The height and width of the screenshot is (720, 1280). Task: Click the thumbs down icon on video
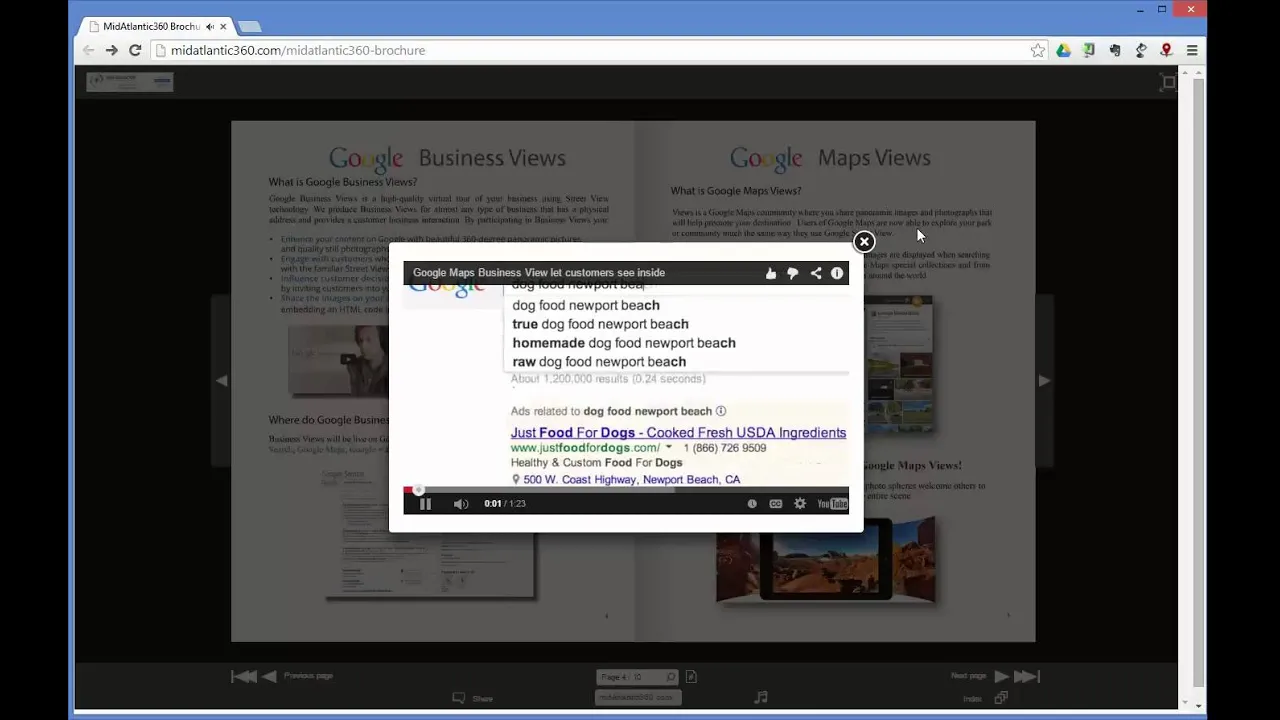tap(793, 273)
